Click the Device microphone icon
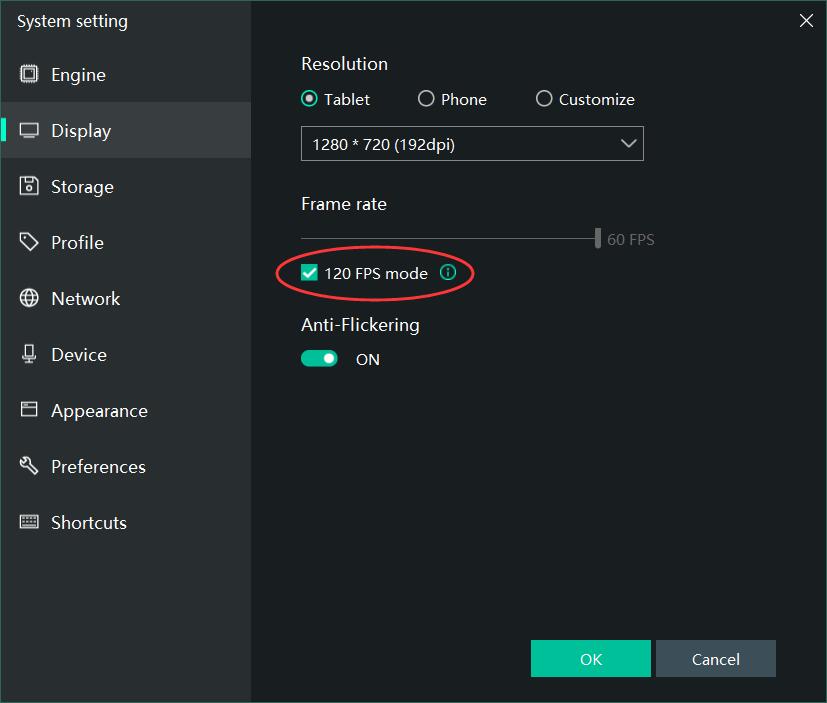This screenshot has width=827, height=703. (30, 355)
